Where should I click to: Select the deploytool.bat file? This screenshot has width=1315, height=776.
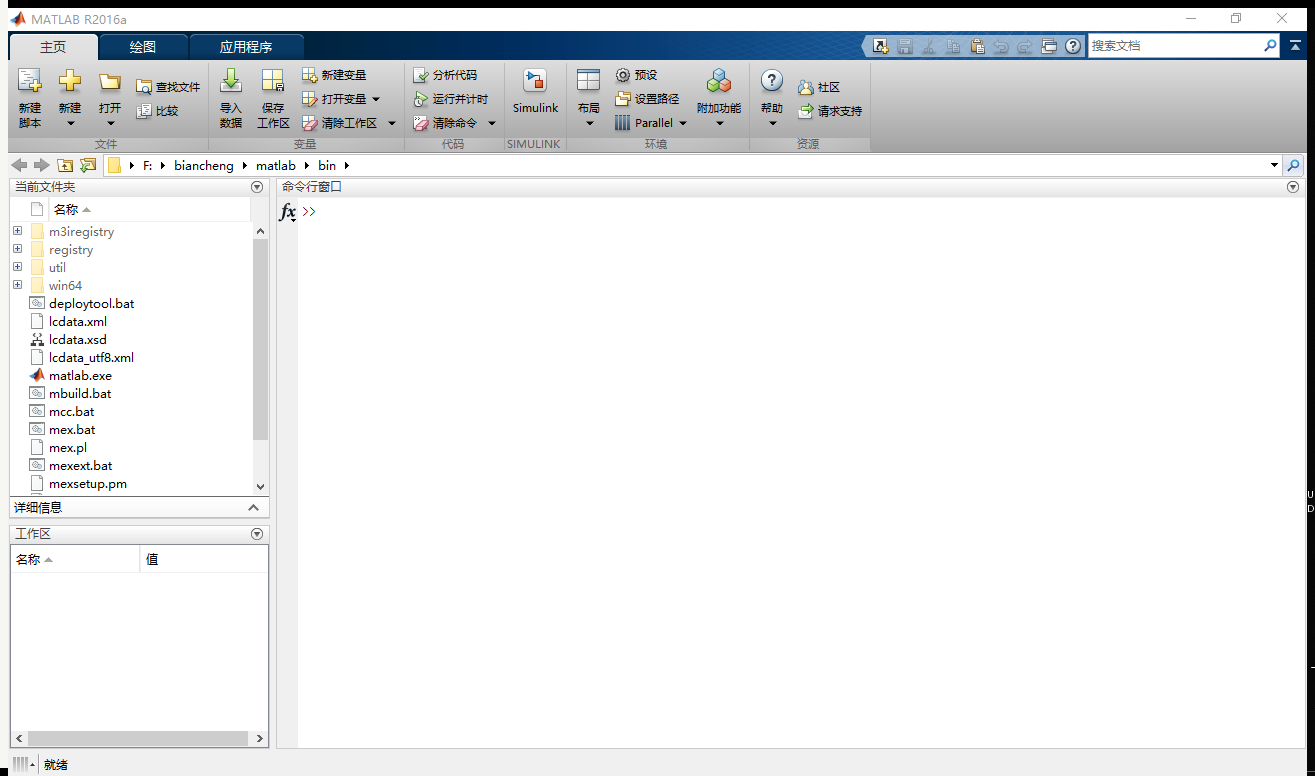tap(91, 304)
